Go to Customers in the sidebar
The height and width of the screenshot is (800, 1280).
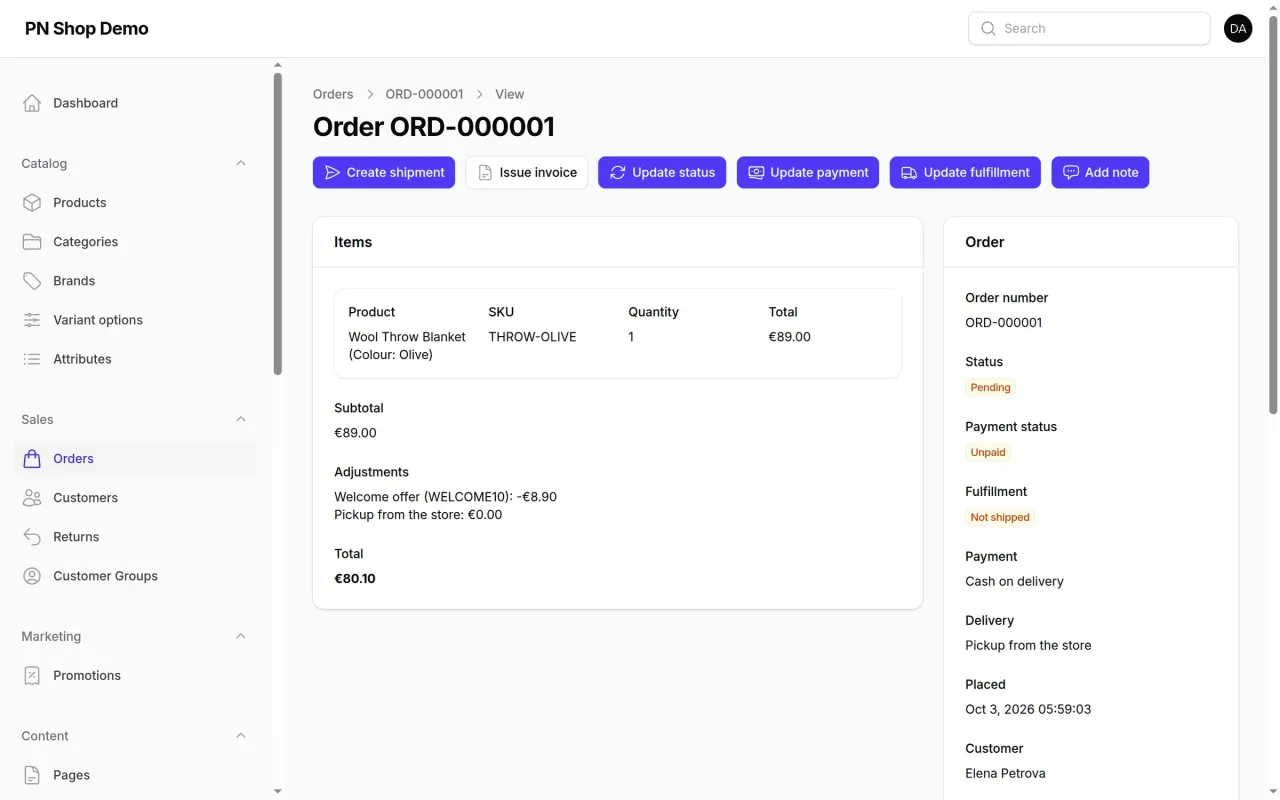point(135,497)
